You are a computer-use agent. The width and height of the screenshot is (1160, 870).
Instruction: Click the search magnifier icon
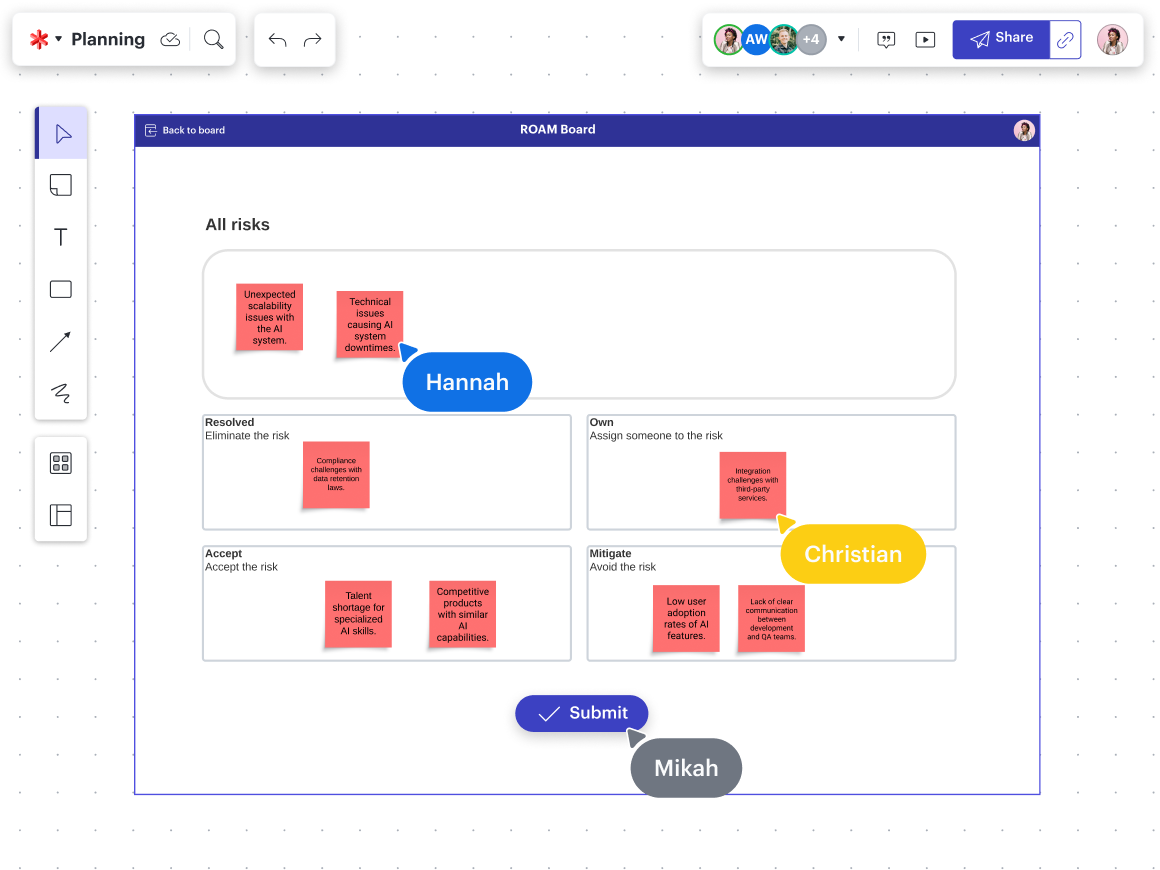point(213,39)
